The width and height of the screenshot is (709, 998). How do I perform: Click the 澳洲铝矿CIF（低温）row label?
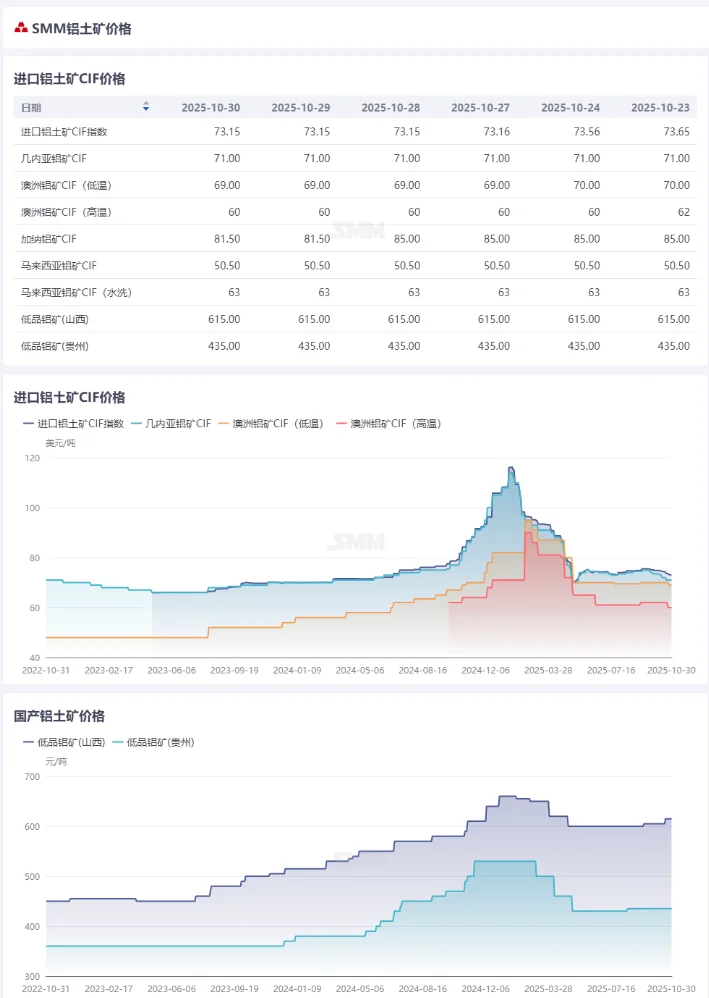coord(66,185)
